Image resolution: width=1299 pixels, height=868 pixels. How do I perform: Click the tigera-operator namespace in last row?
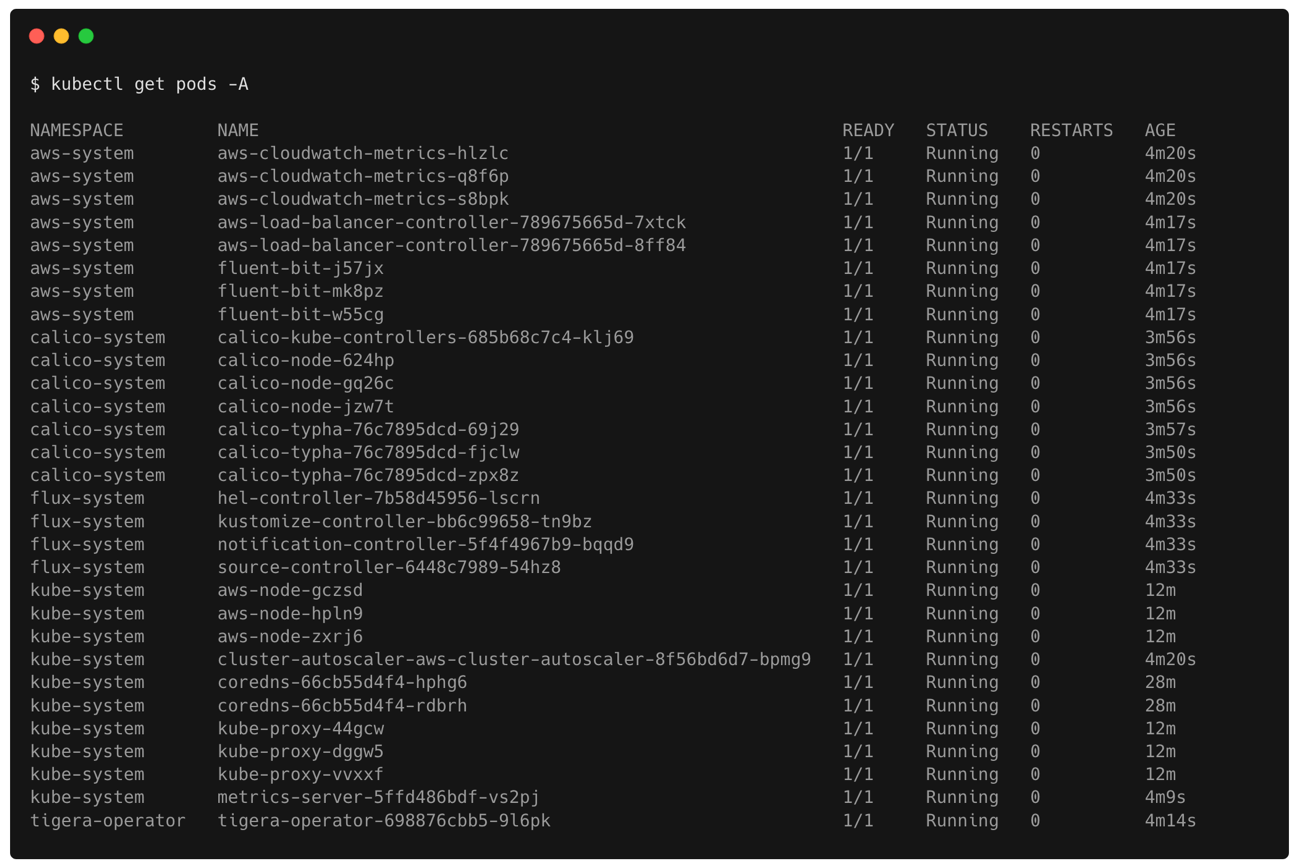[108, 821]
